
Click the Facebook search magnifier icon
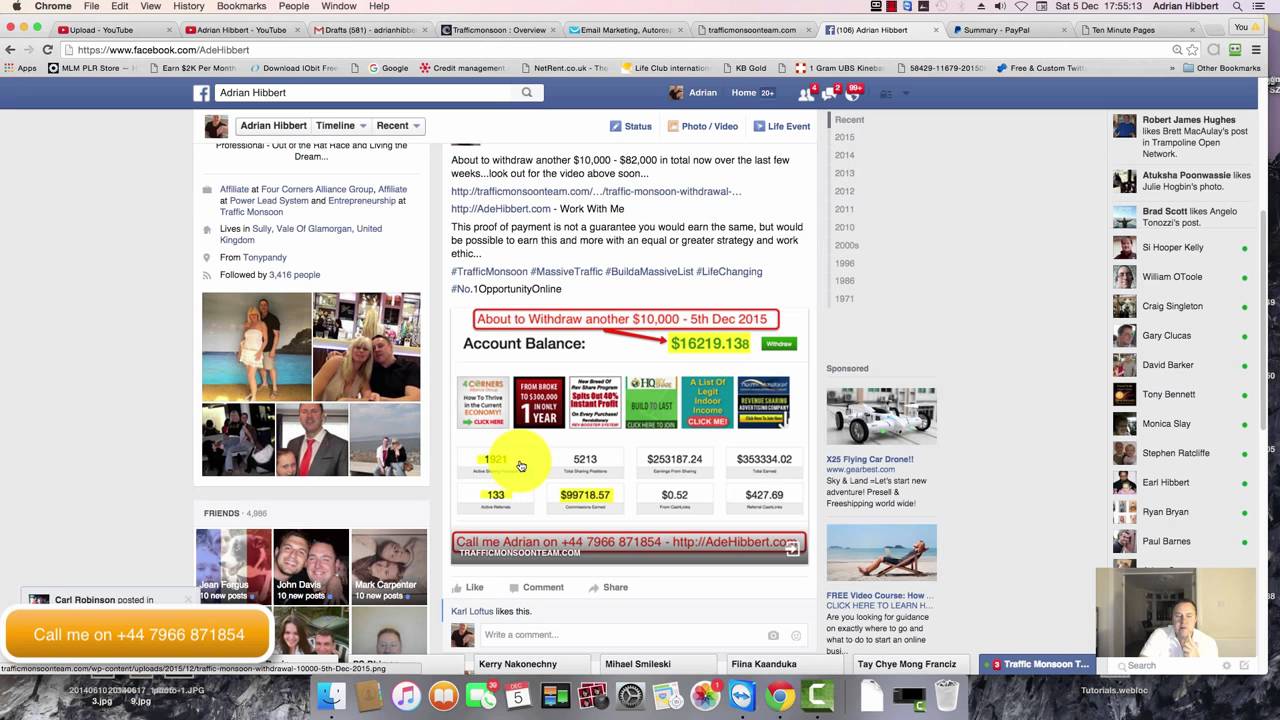point(527,92)
